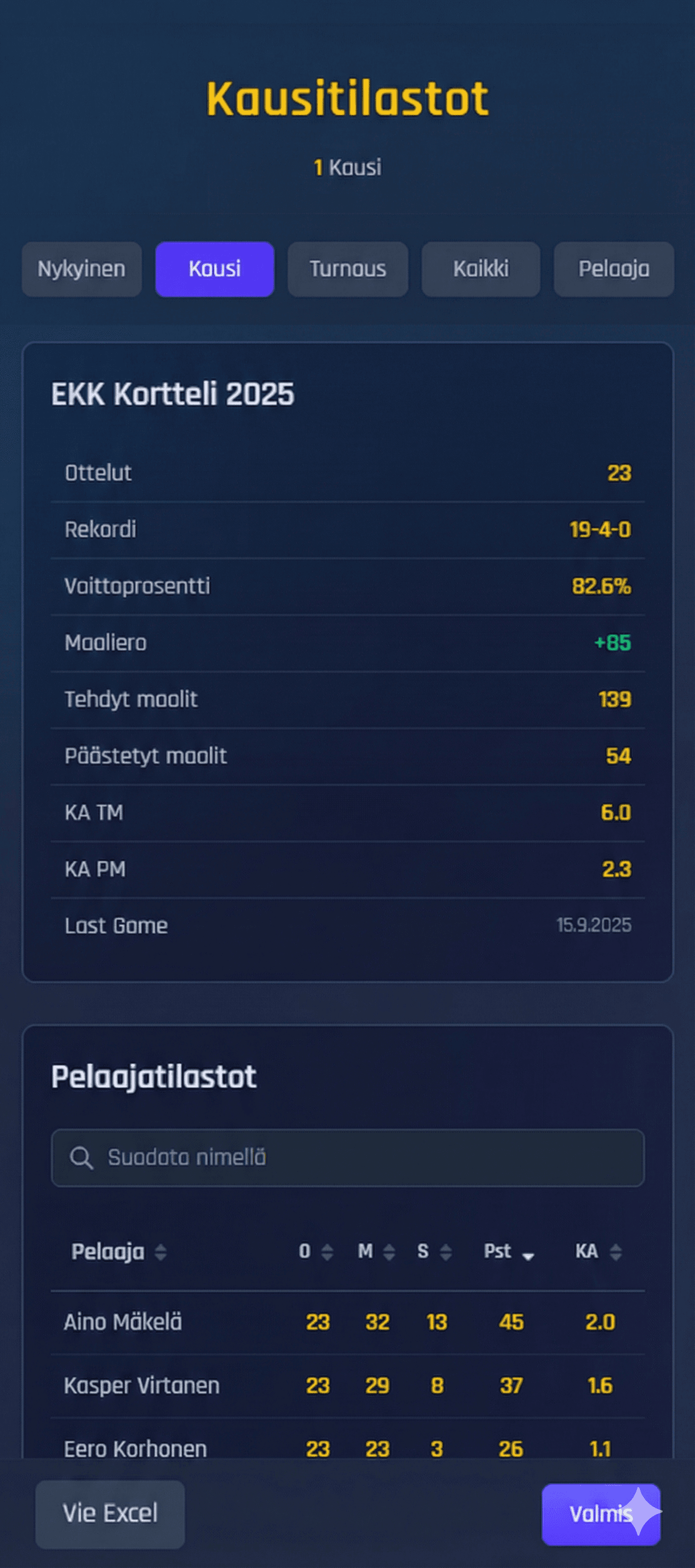
Task: Click the search magnifier icon
Action: [81, 1157]
